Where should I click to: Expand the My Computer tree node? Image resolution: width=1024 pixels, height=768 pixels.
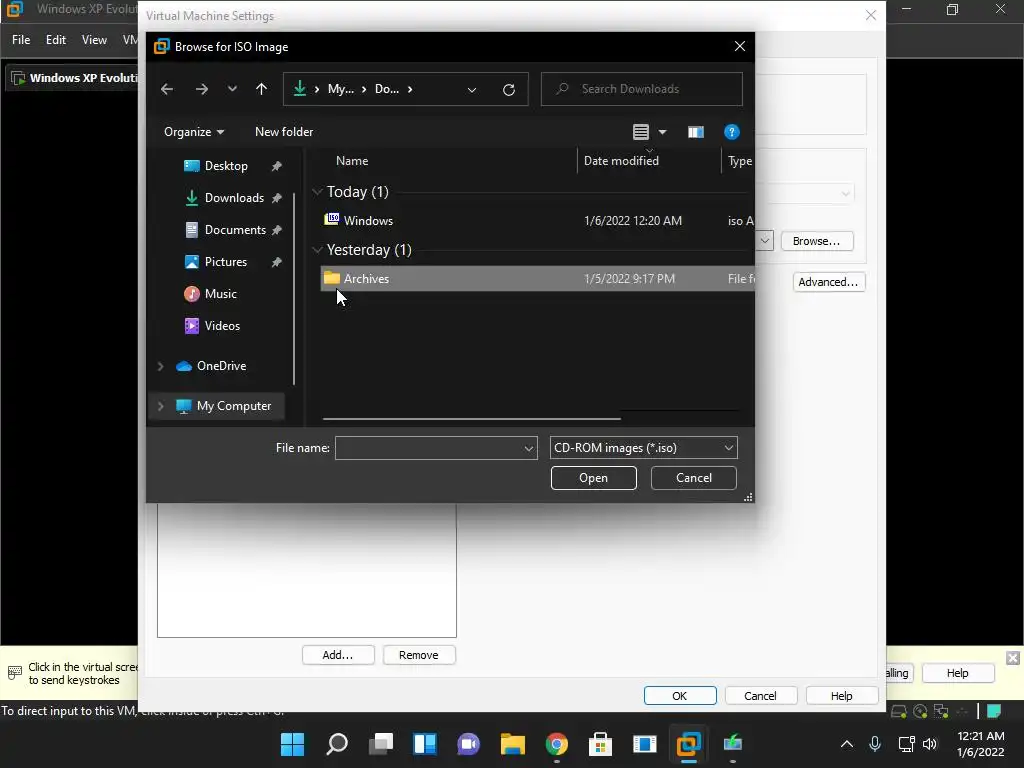click(x=161, y=406)
